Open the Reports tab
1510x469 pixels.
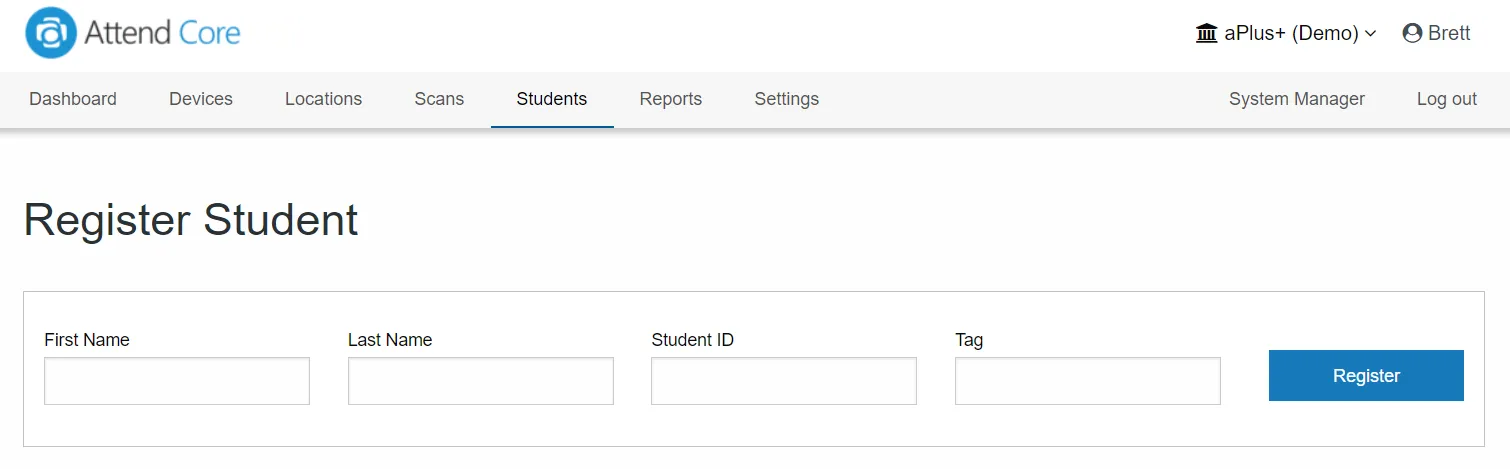pos(671,99)
